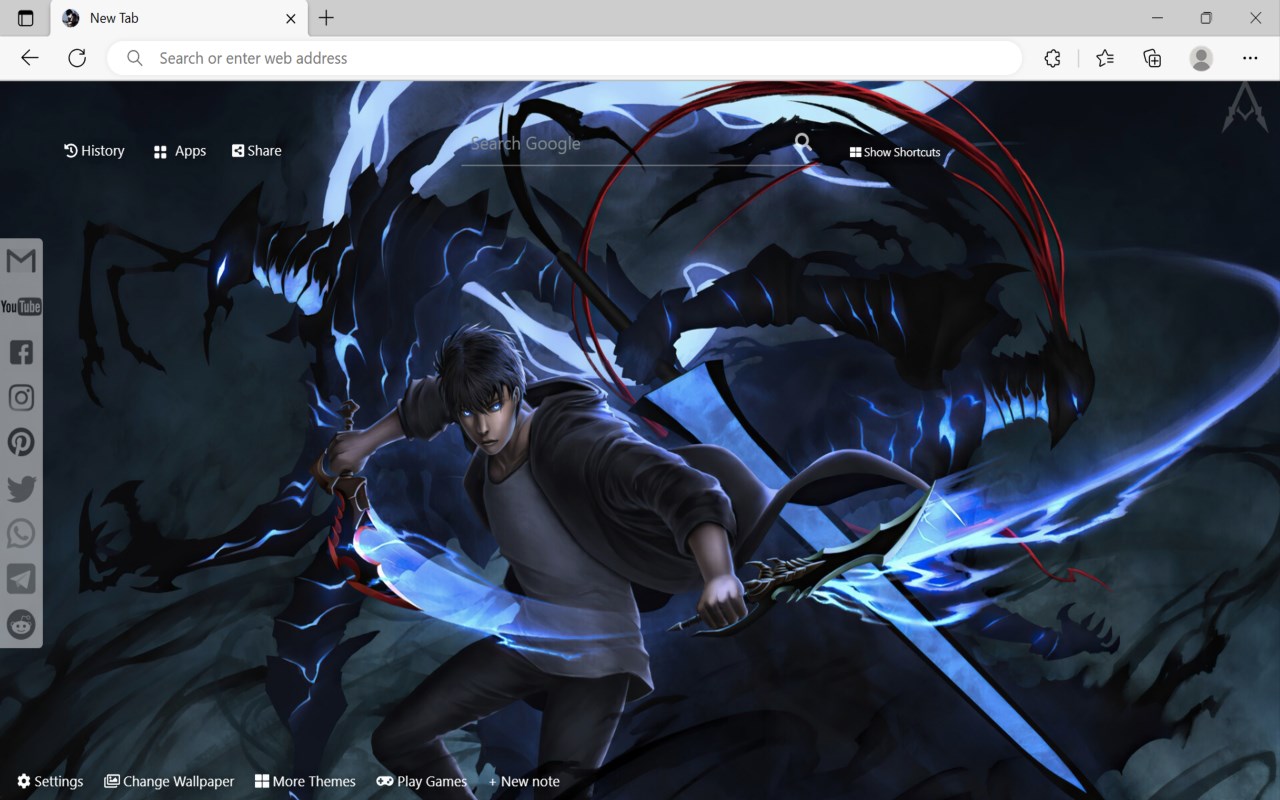Click Change Wallpaper

tap(169, 781)
